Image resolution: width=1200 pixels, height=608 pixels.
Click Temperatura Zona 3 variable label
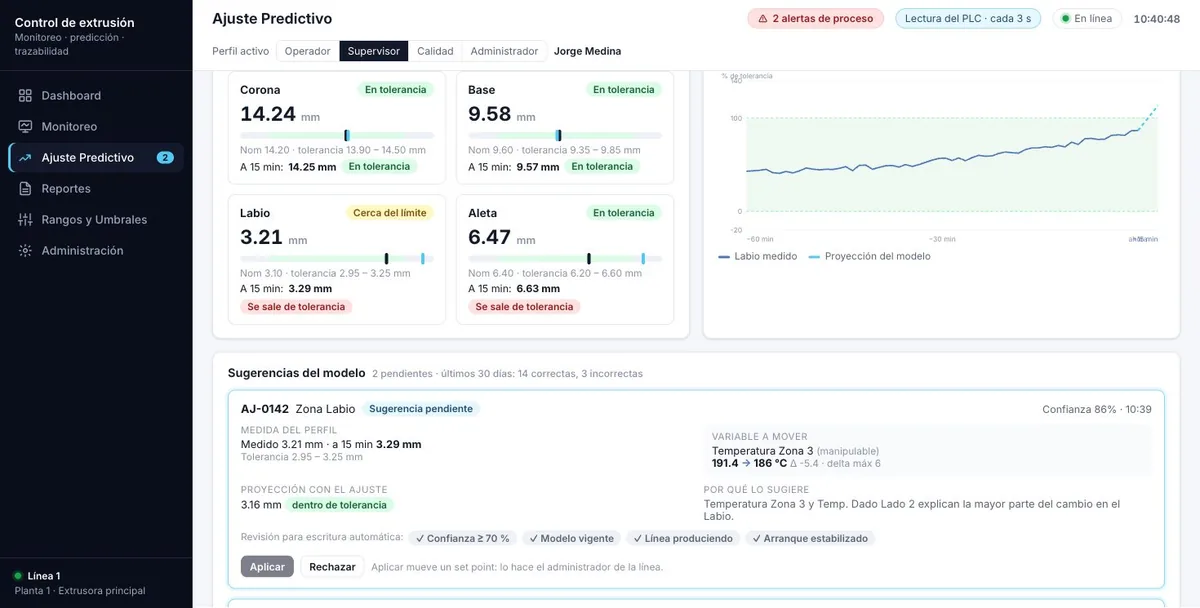point(762,451)
